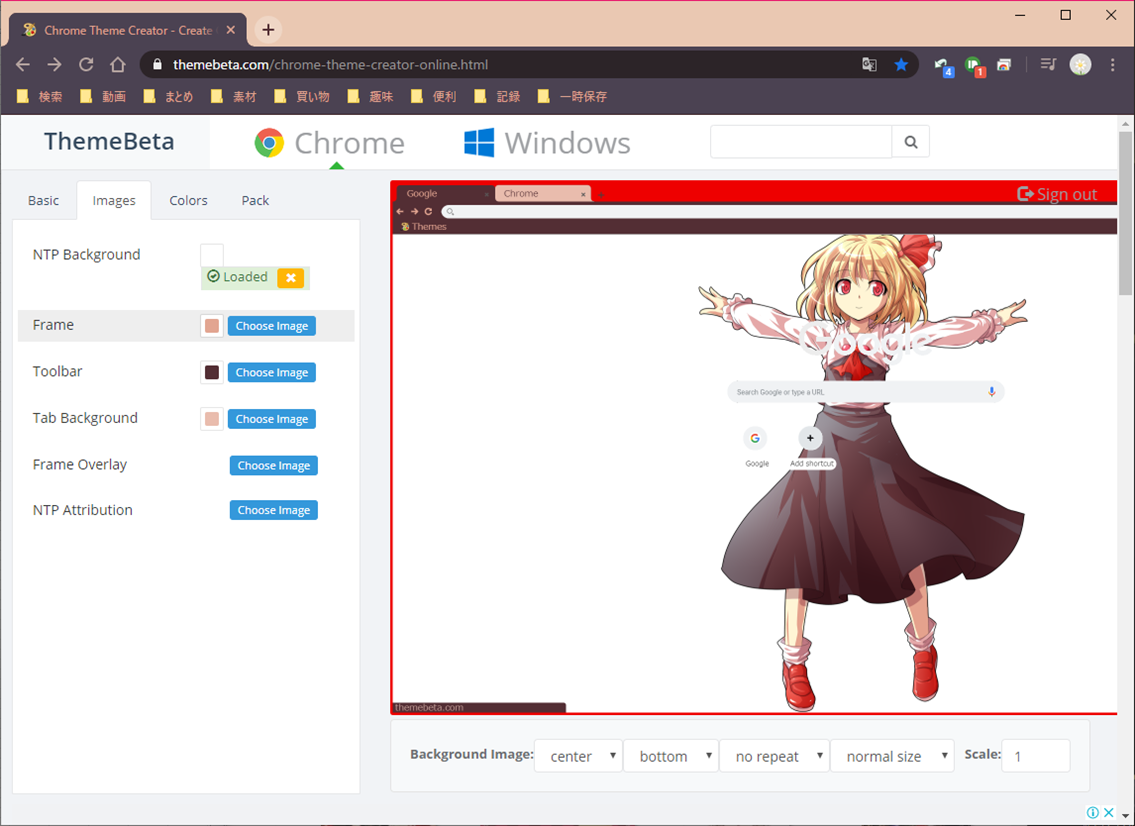The image size is (1135, 826).
Task: Click the Scale input field
Action: 1036,756
